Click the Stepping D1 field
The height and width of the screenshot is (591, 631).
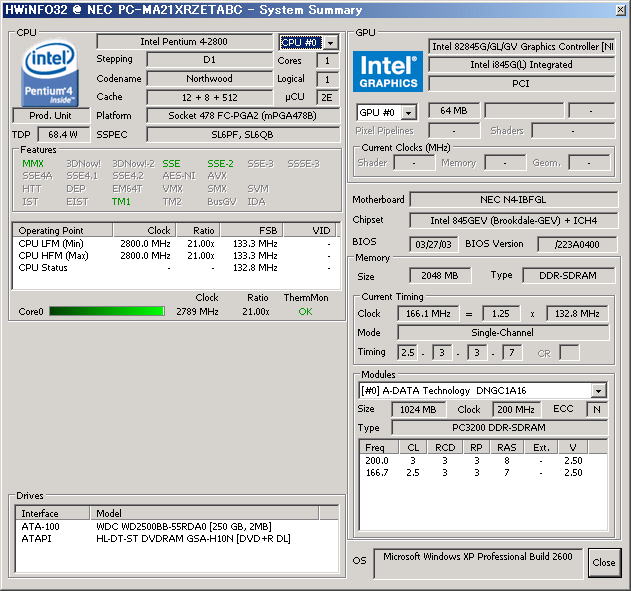coord(209,60)
